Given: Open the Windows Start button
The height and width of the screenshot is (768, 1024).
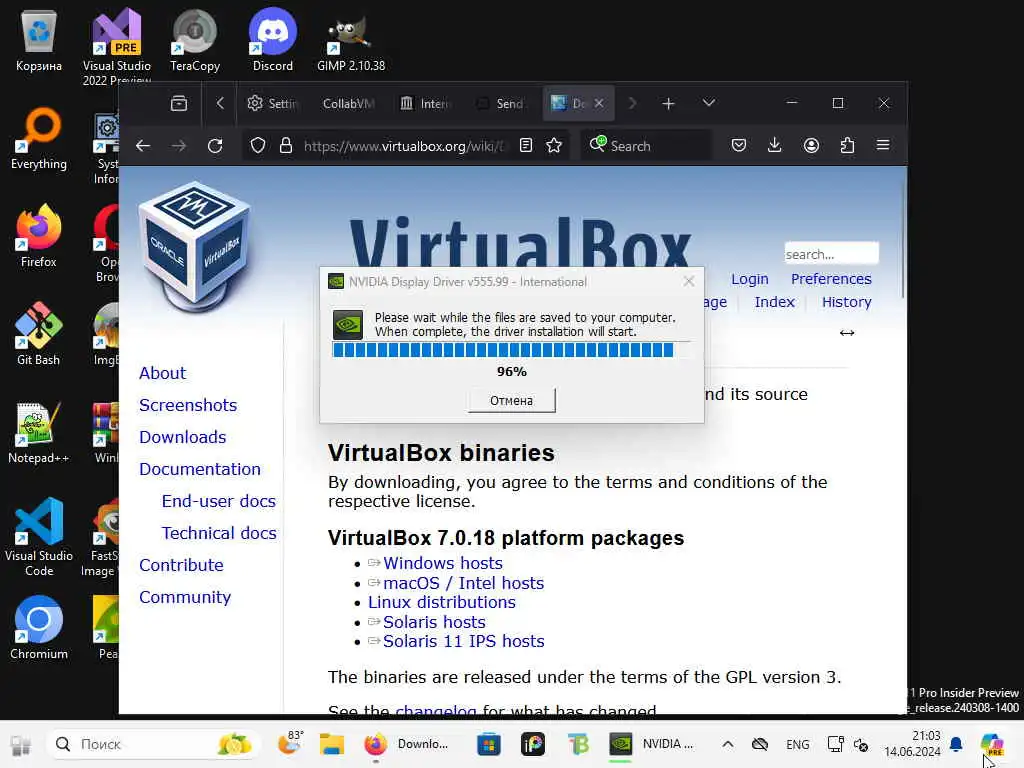Looking at the screenshot, I should click(x=20, y=744).
